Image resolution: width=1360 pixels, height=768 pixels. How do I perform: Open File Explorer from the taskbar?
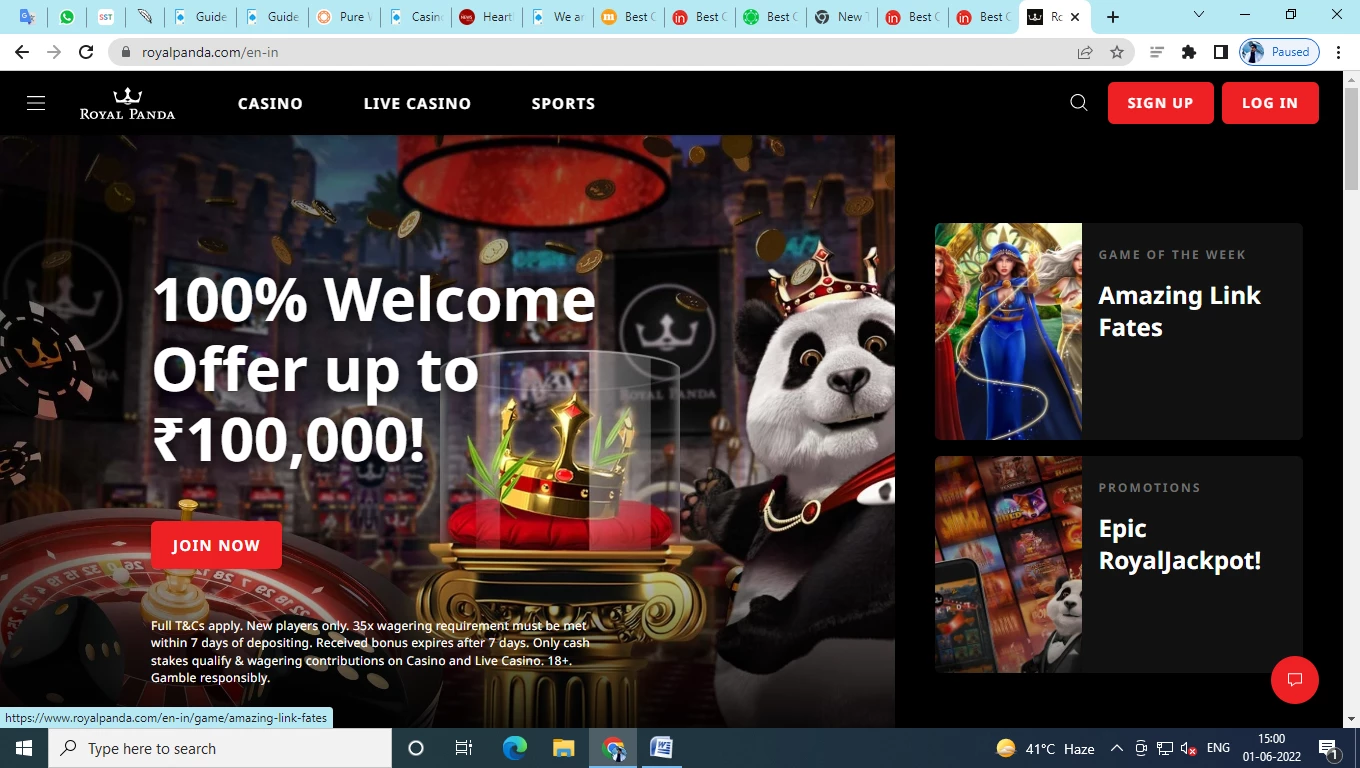point(564,748)
